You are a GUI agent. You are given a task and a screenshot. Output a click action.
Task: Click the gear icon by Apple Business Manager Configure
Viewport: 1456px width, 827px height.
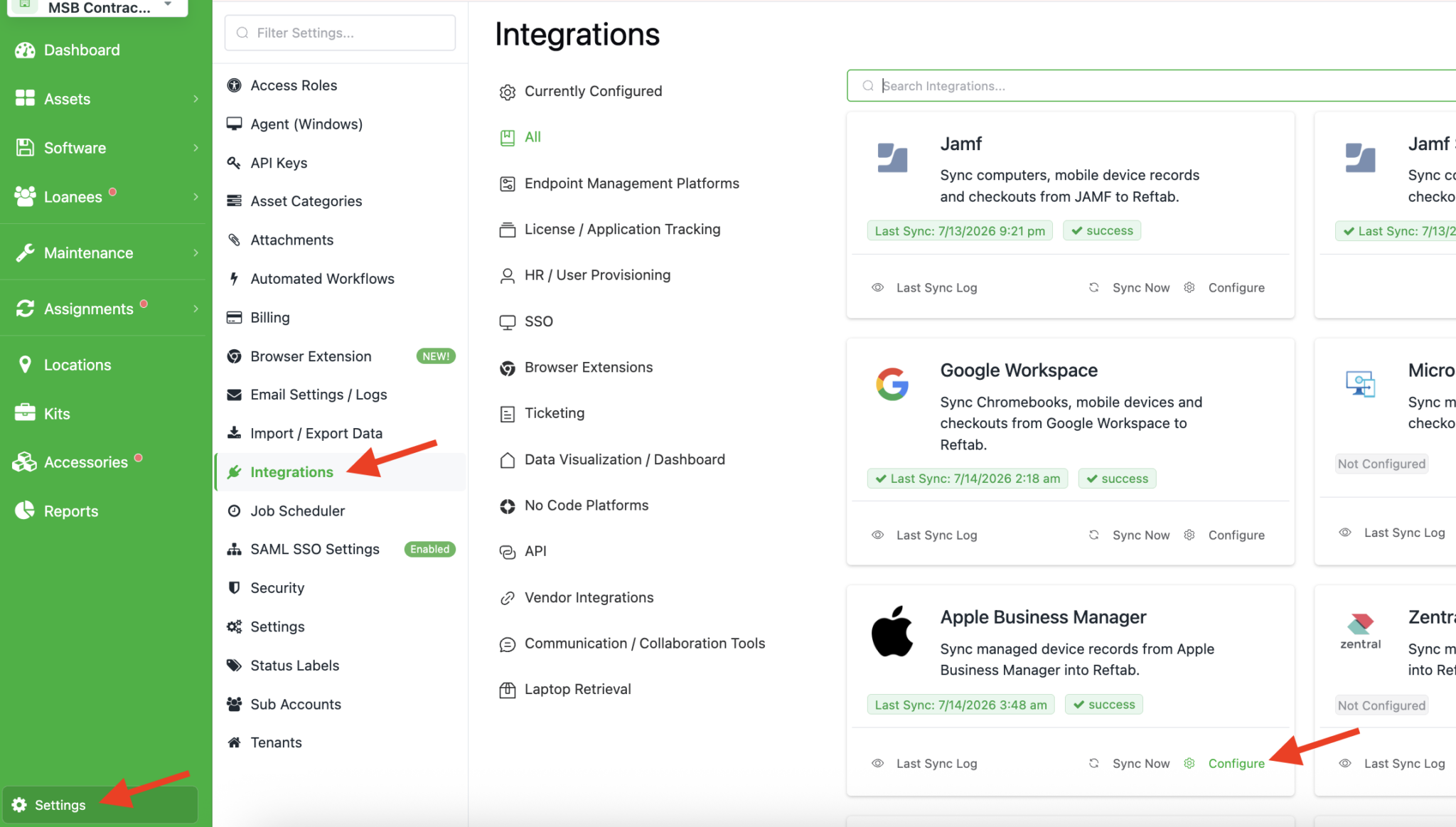pos(1189,763)
